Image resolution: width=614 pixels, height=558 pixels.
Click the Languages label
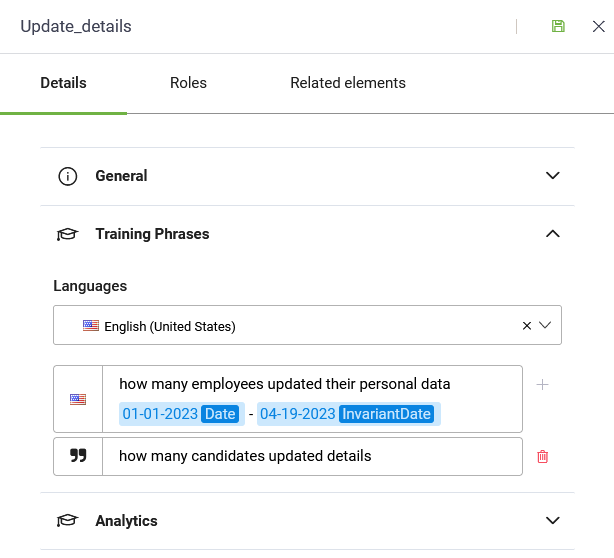(x=90, y=286)
